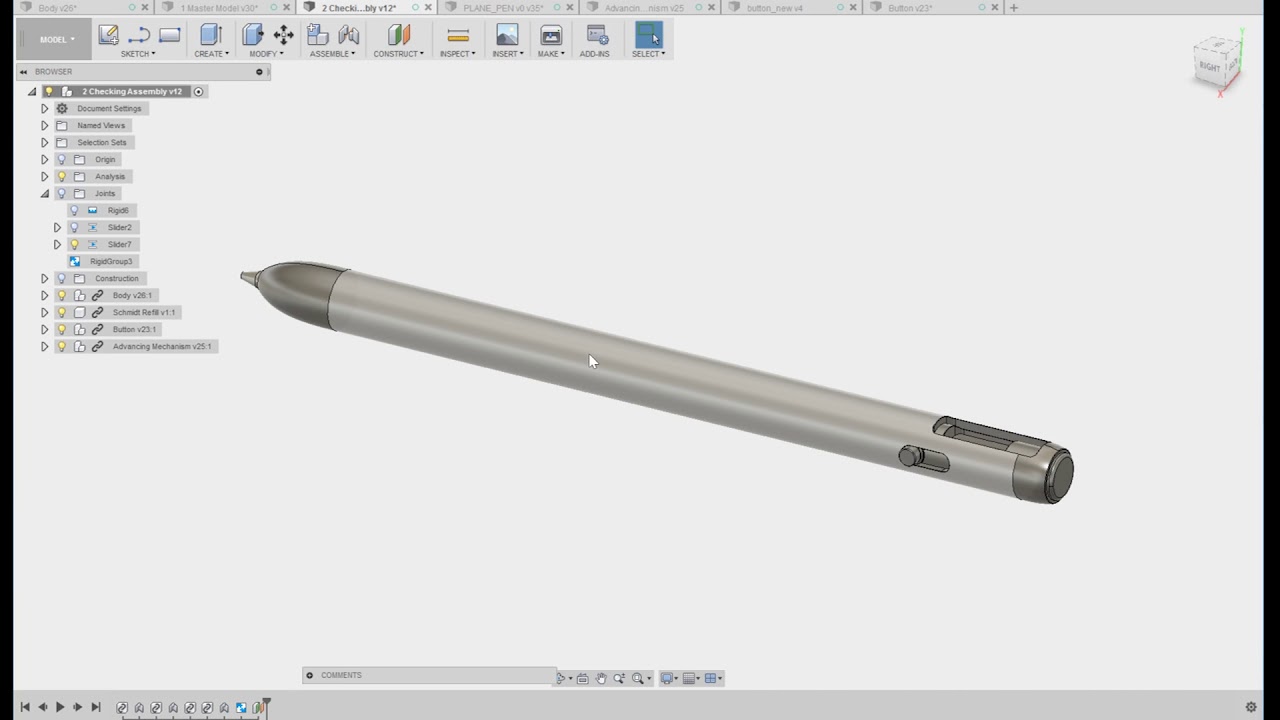Image resolution: width=1280 pixels, height=720 pixels.
Task: Click the Rigid6 joint type icon
Action: (x=93, y=210)
